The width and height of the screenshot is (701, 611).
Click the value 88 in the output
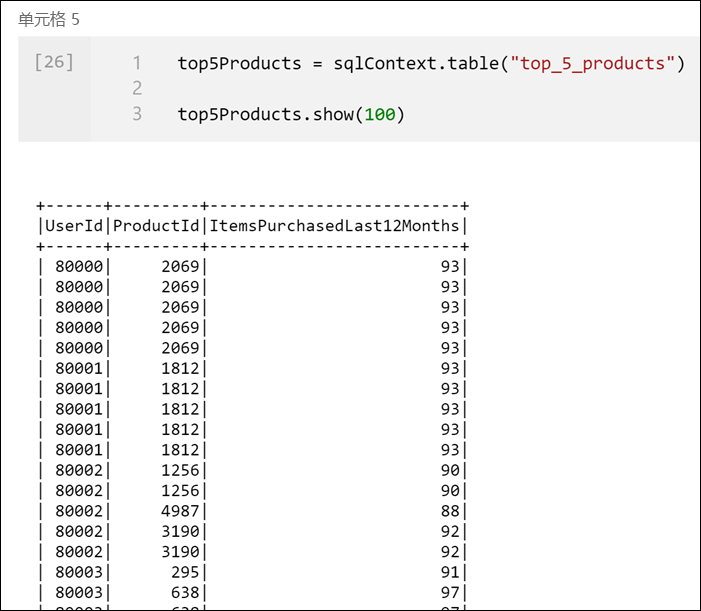click(450, 511)
